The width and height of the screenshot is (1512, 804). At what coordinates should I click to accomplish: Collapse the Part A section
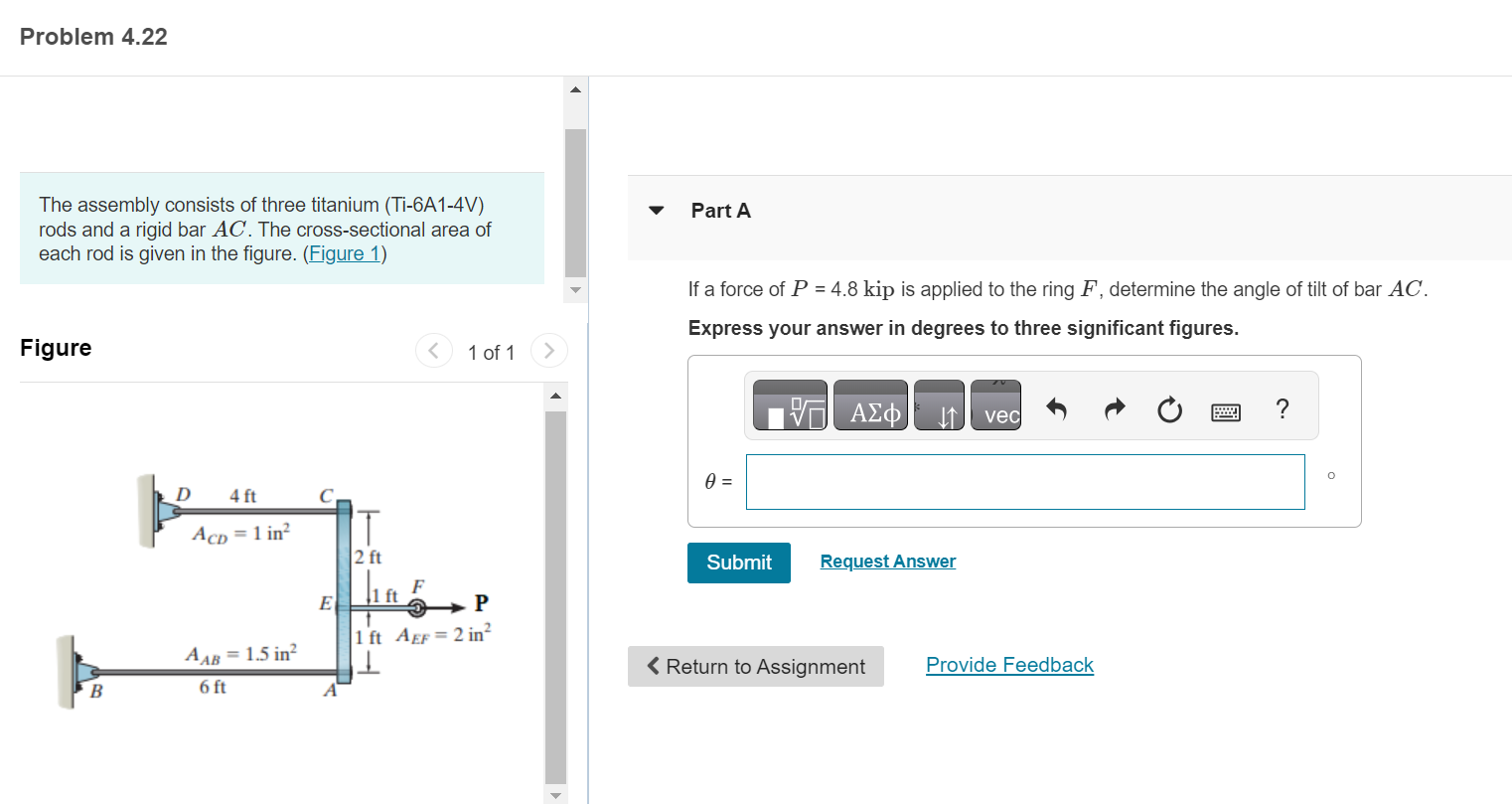coord(657,210)
